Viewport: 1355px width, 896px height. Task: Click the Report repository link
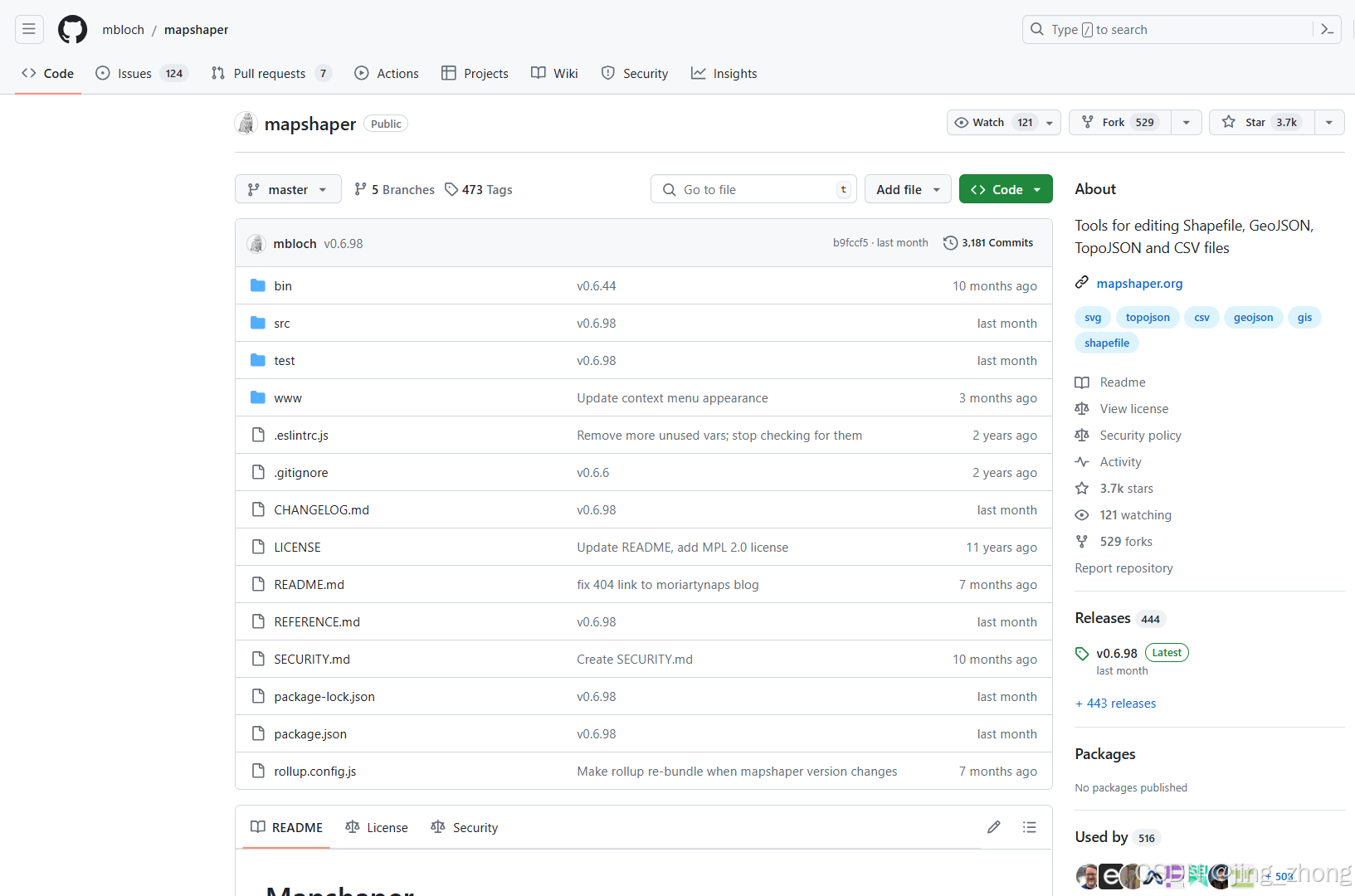click(x=1123, y=568)
